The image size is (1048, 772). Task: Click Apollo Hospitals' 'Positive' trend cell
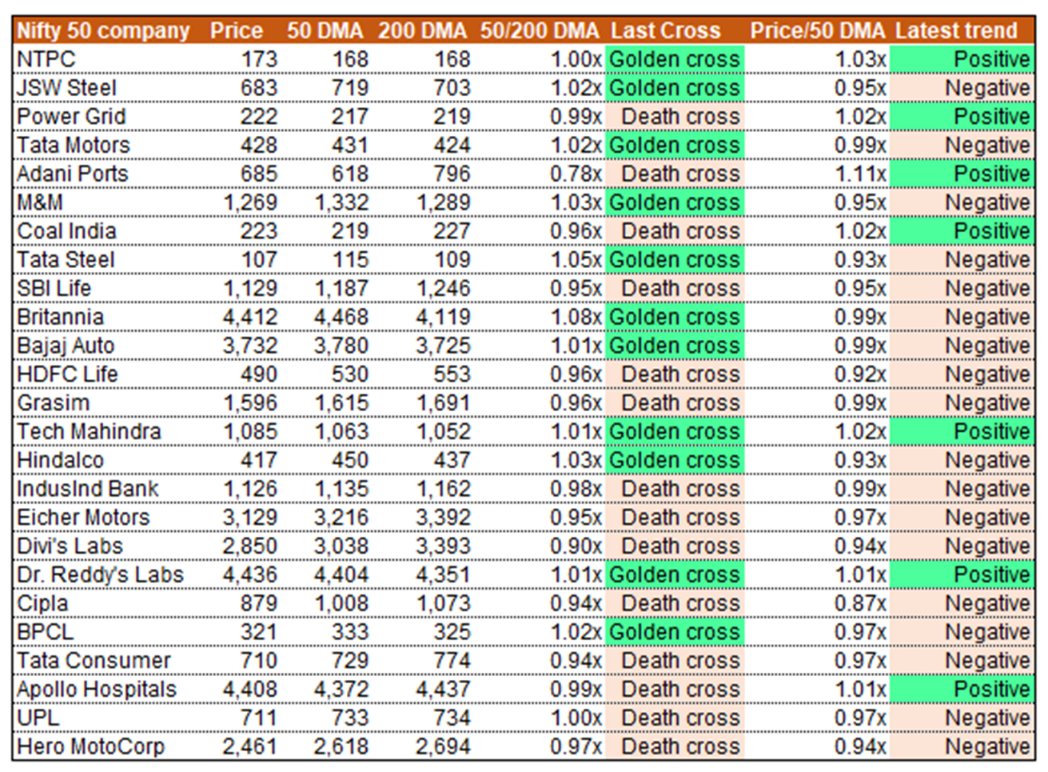tap(962, 690)
